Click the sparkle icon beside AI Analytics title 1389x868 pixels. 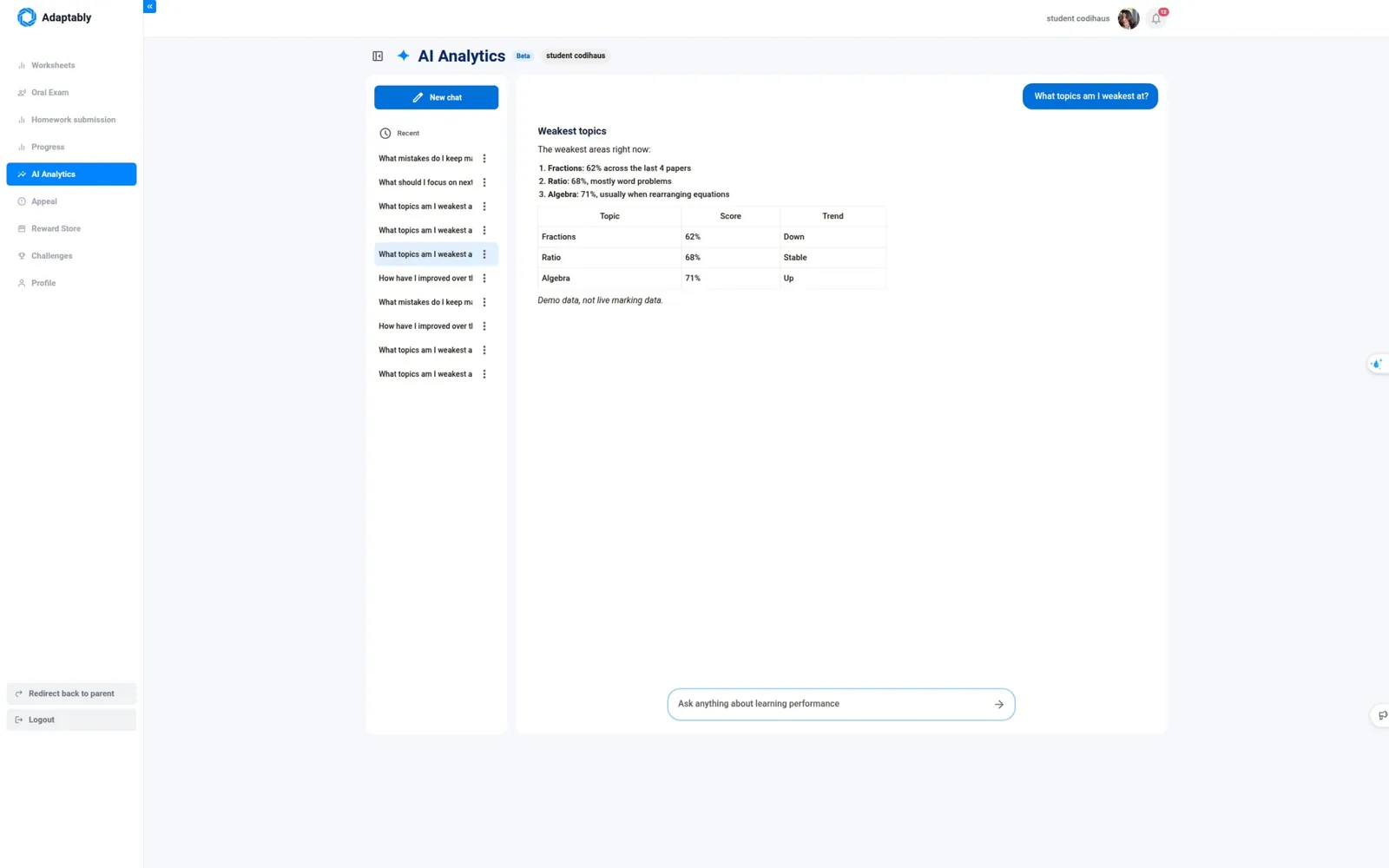point(404,56)
